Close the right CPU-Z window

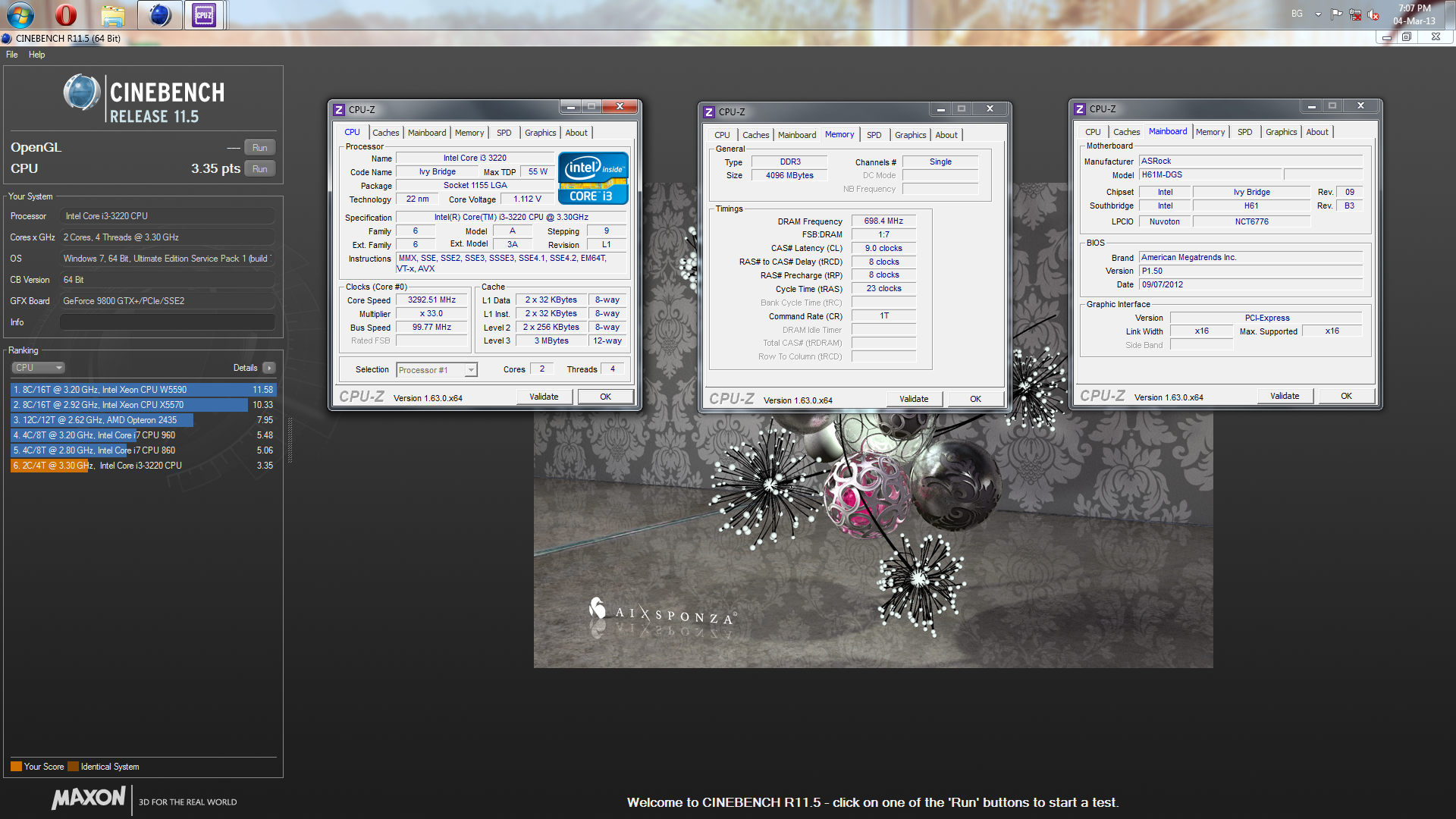pos(1360,105)
